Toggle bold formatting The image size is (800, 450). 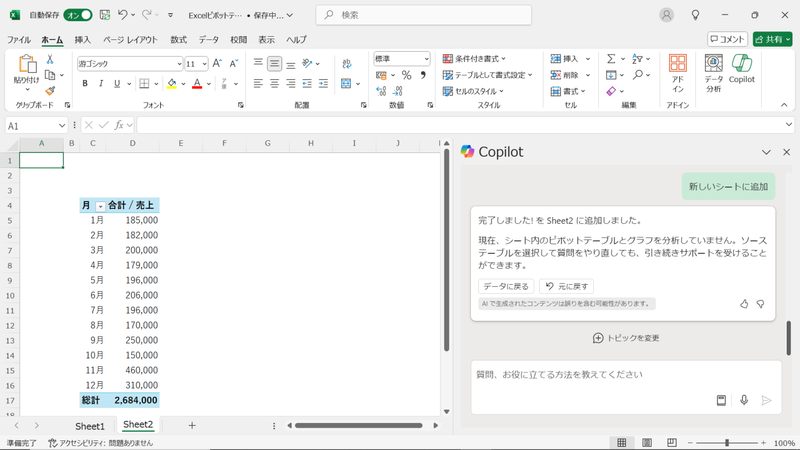[85, 84]
